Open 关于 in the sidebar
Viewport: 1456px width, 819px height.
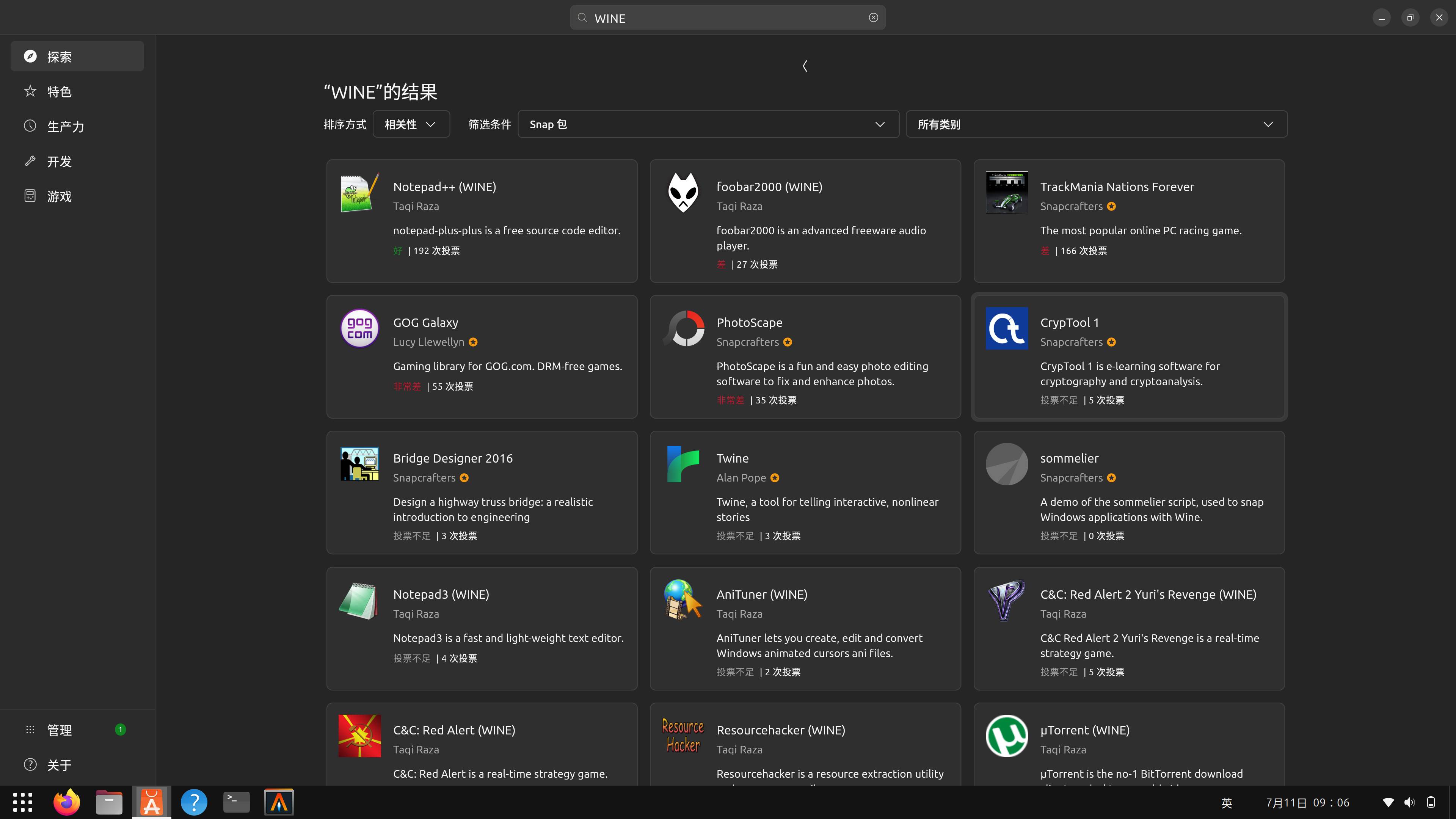(77, 765)
